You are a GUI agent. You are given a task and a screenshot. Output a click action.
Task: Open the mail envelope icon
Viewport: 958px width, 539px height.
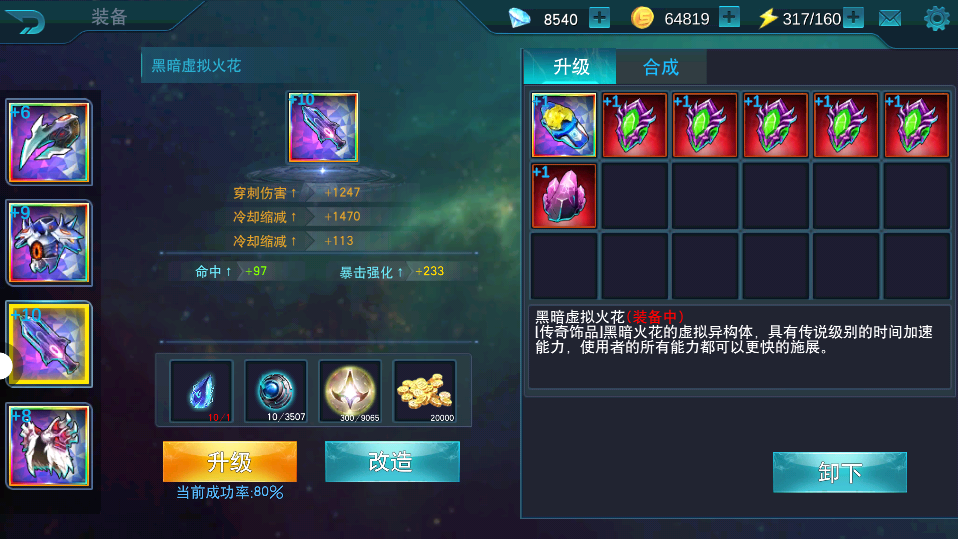890,18
